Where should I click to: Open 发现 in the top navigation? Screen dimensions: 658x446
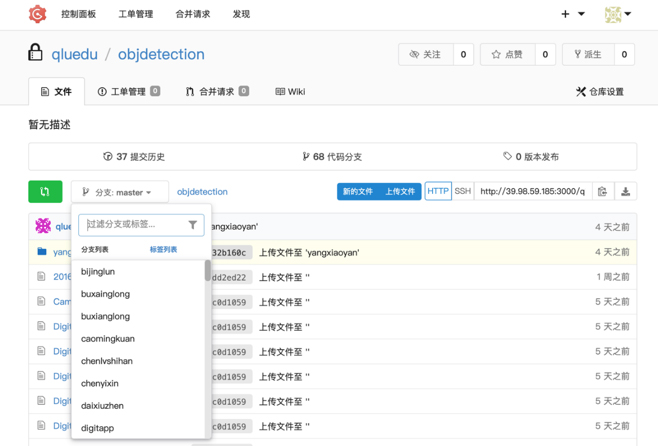(241, 14)
